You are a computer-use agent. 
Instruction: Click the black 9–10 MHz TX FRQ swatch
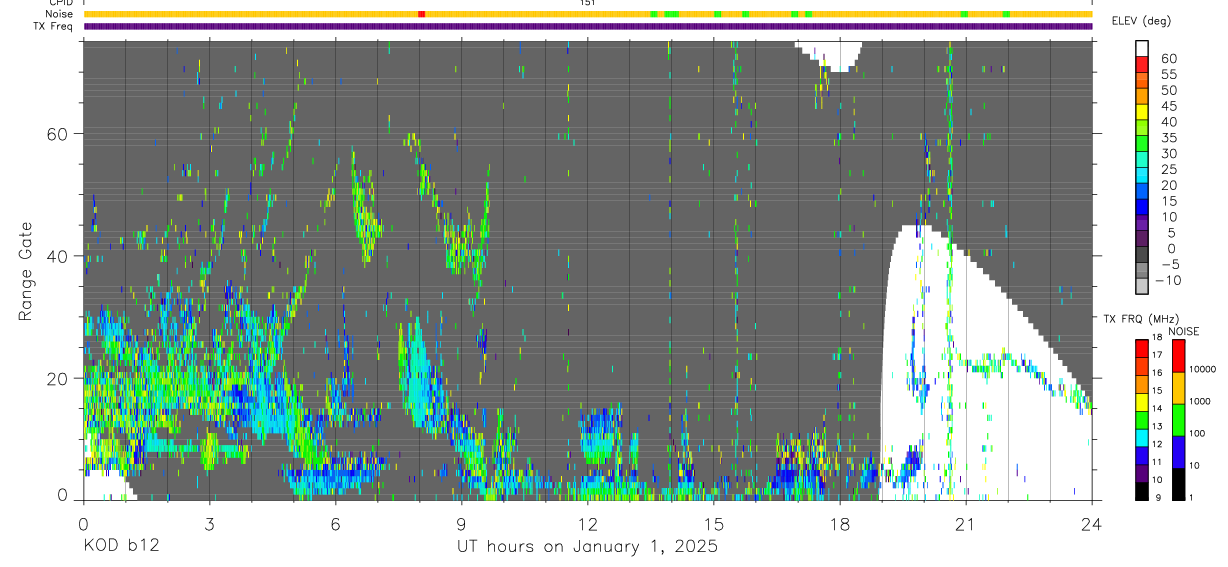(1142, 491)
